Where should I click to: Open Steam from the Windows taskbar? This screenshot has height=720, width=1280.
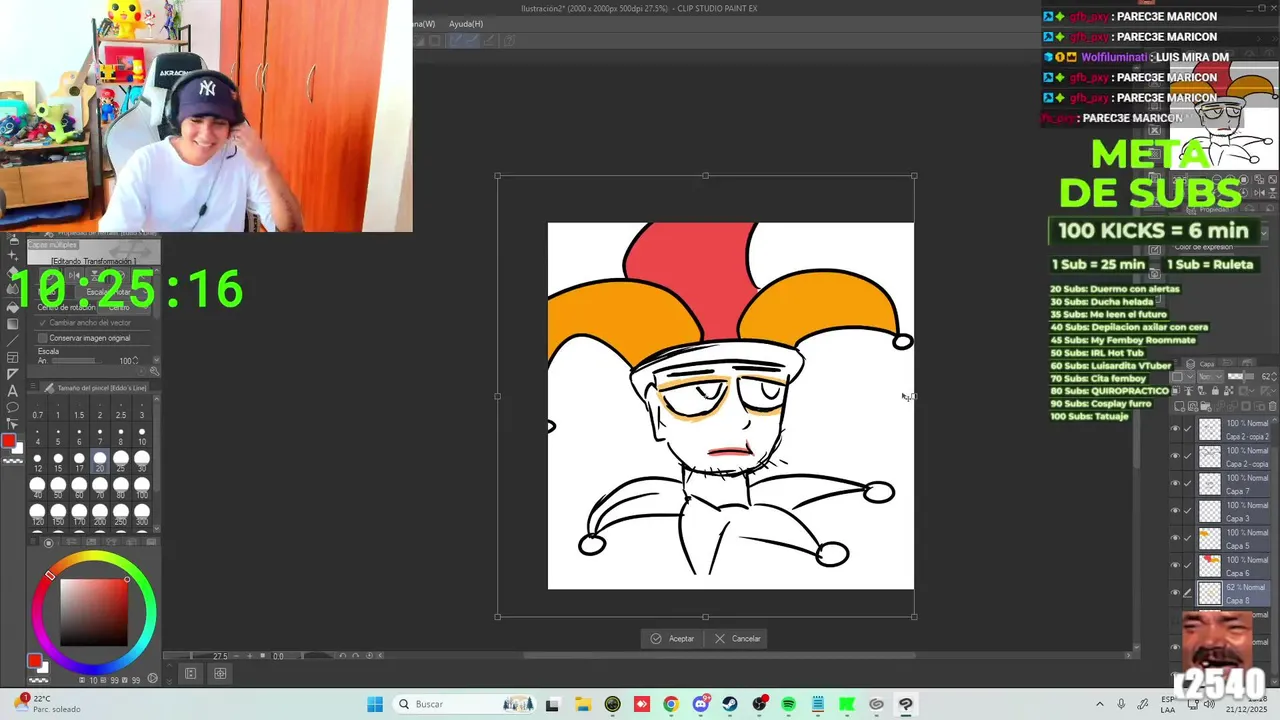coord(730,704)
